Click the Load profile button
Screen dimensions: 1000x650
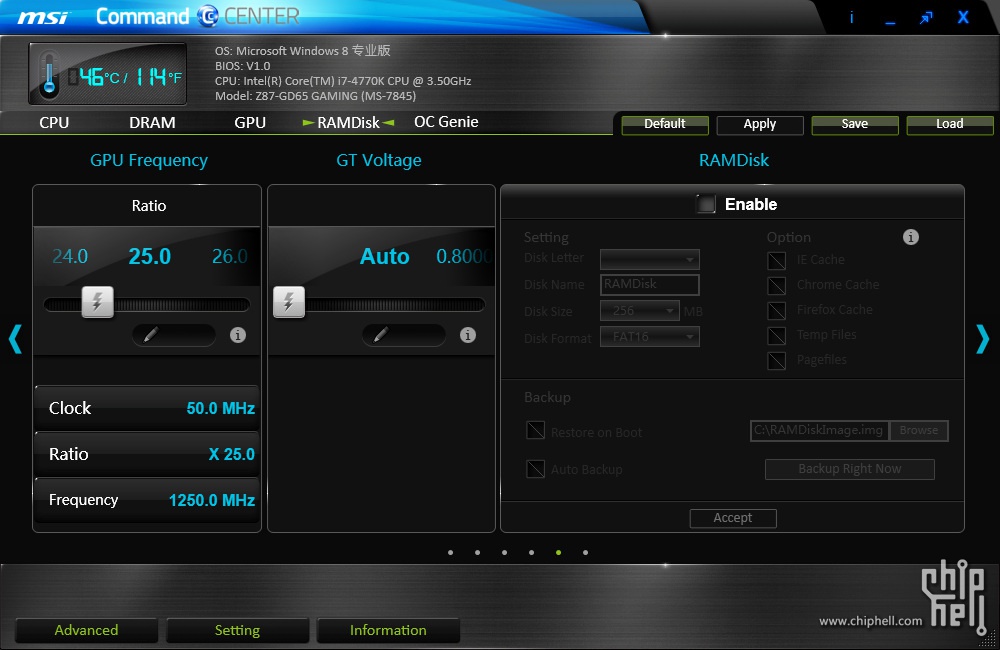click(950, 124)
